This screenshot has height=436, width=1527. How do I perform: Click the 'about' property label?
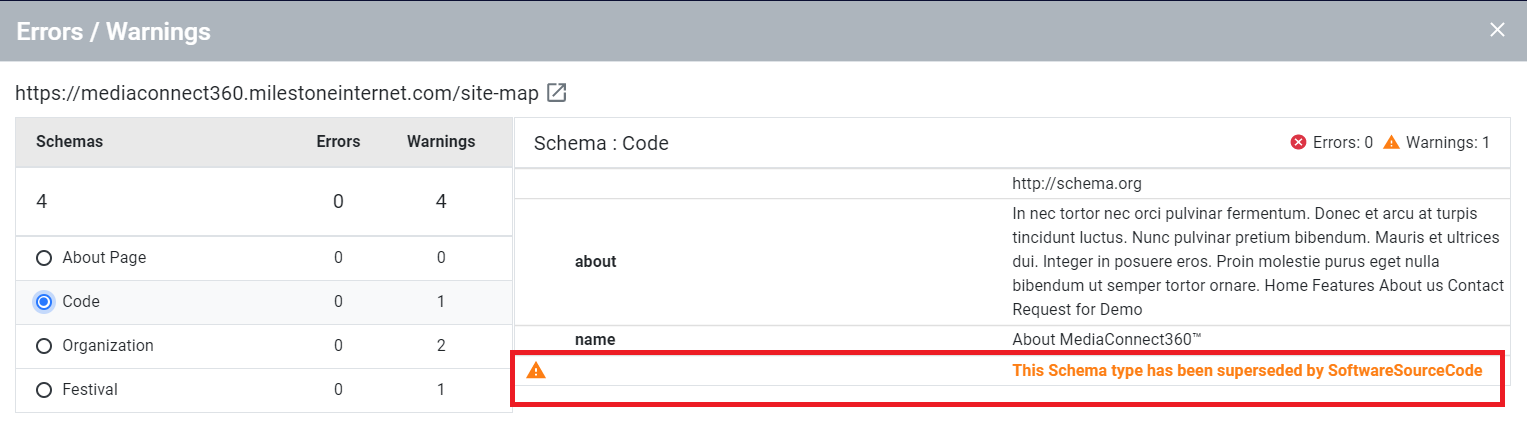tap(596, 262)
